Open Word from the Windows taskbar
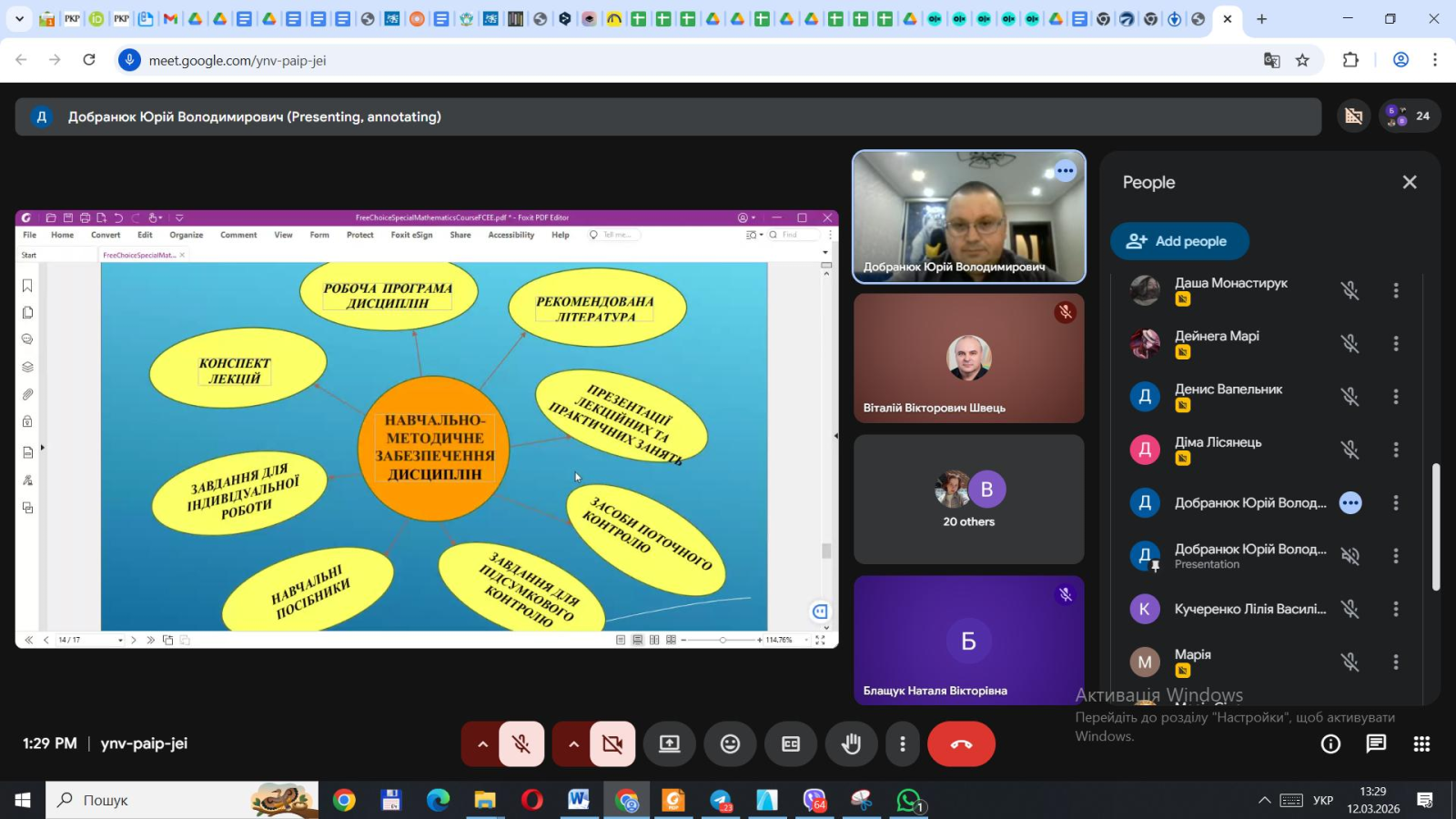 (578, 800)
